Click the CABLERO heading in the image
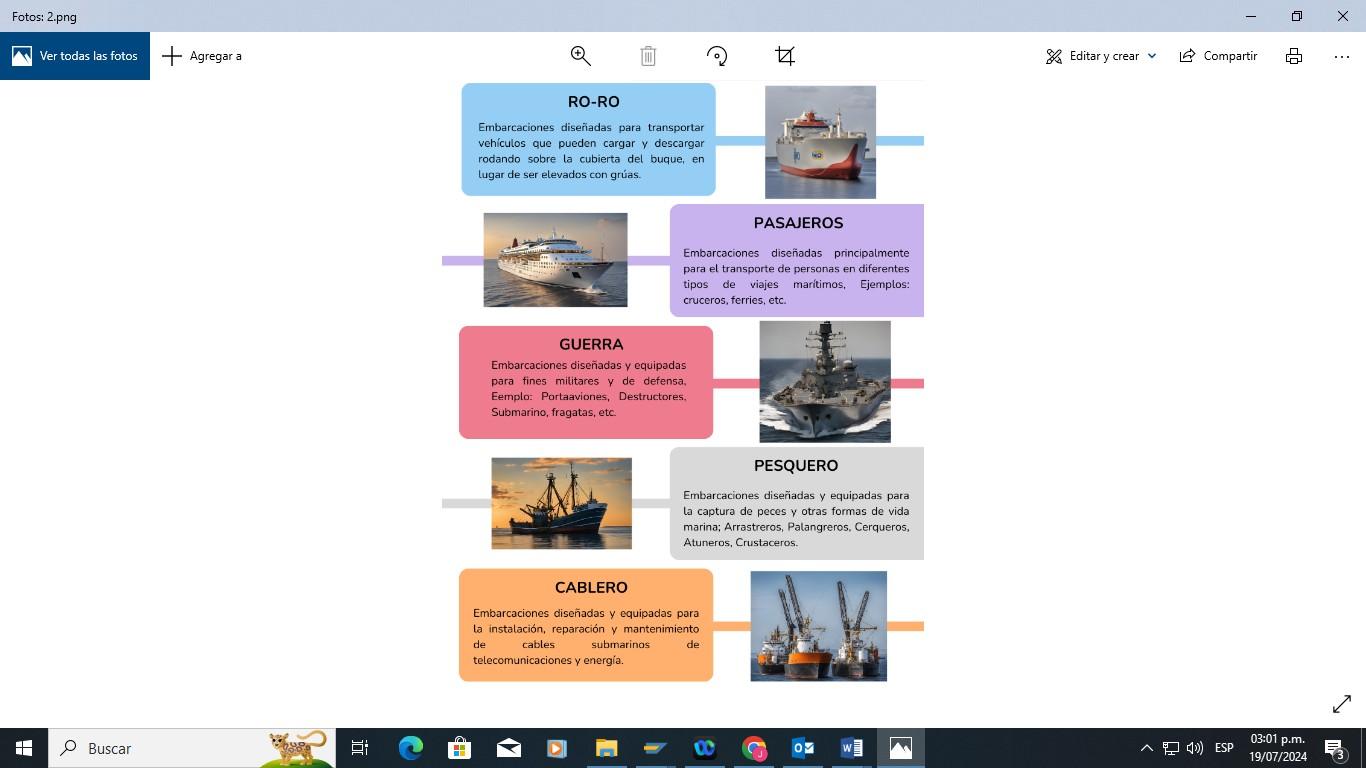The height and width of the screenshot is (768, 1366). point(591,588)
